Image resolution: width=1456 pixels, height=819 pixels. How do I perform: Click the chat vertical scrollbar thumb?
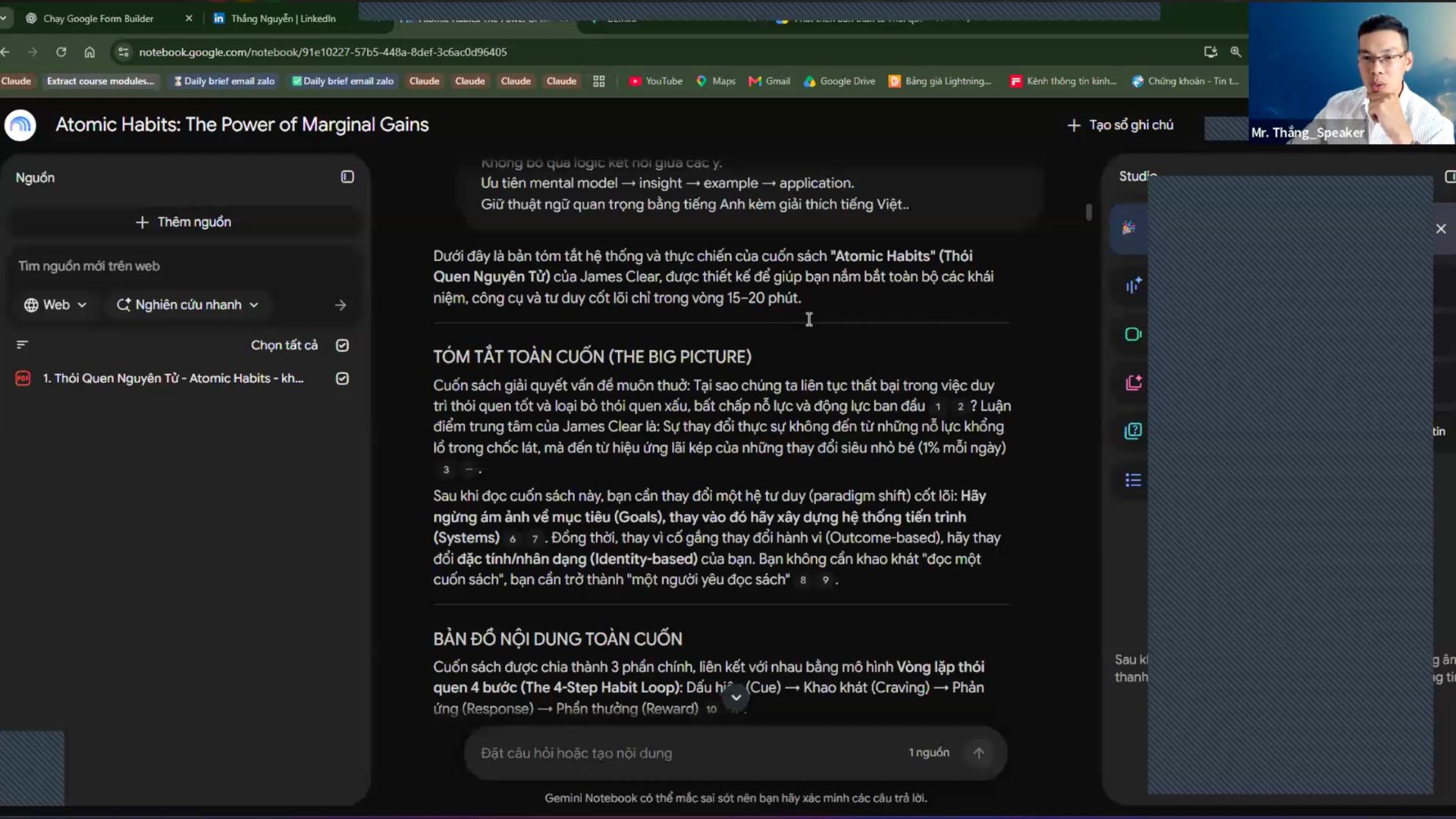pyautogui.click(x=1089, y=212)
